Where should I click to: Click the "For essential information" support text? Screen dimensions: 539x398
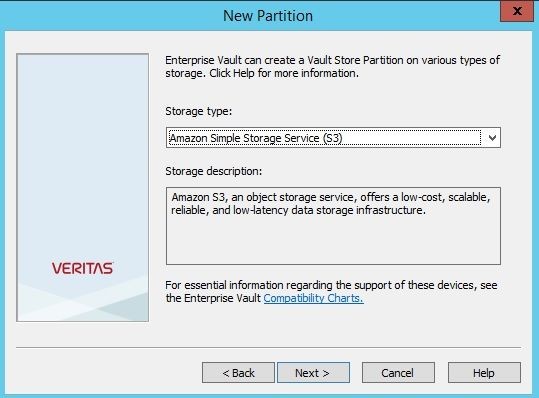tap(331, 291)
